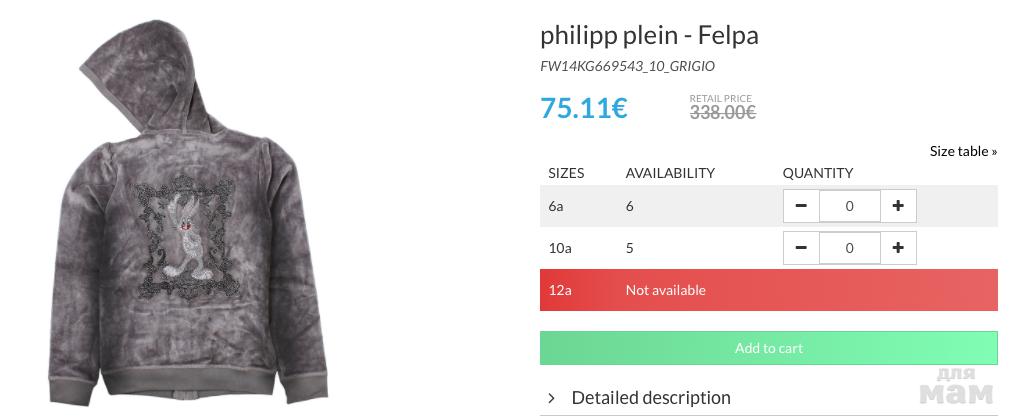The height and width of the screenshot is (419, 1009).
Task: Click the product code FW14KG669543_10_GRIGIO
Action: pyautogui.click(x=627, y=66)
